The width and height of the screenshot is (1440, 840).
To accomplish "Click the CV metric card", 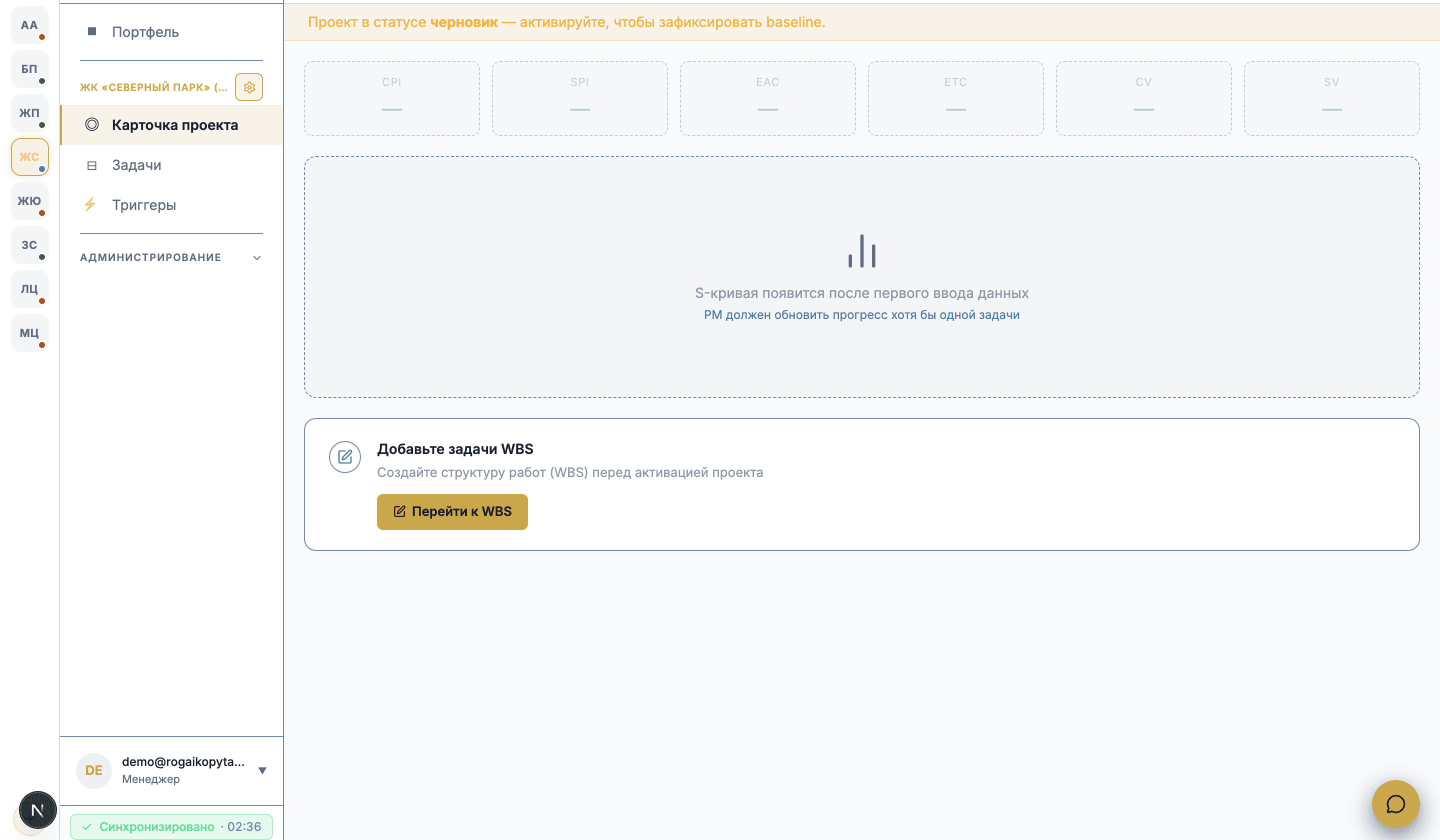I will tap(1144, 99).
